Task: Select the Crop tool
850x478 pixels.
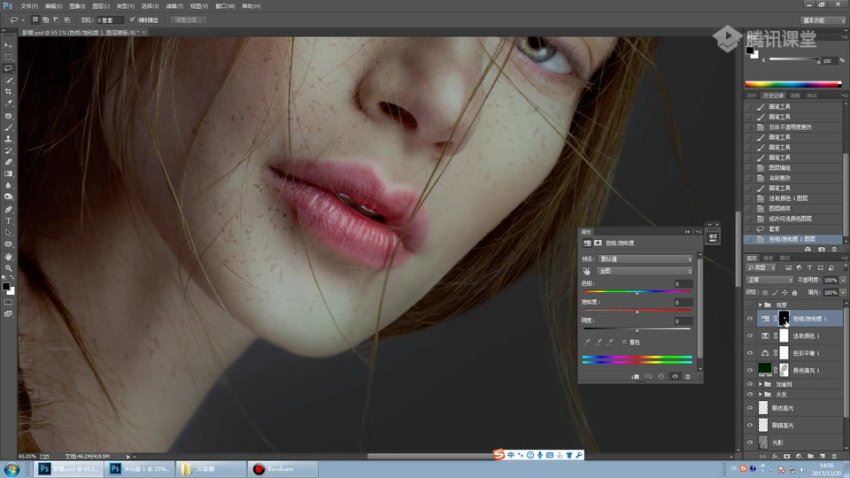Action: pyautogui.click(x=8, y=92)
